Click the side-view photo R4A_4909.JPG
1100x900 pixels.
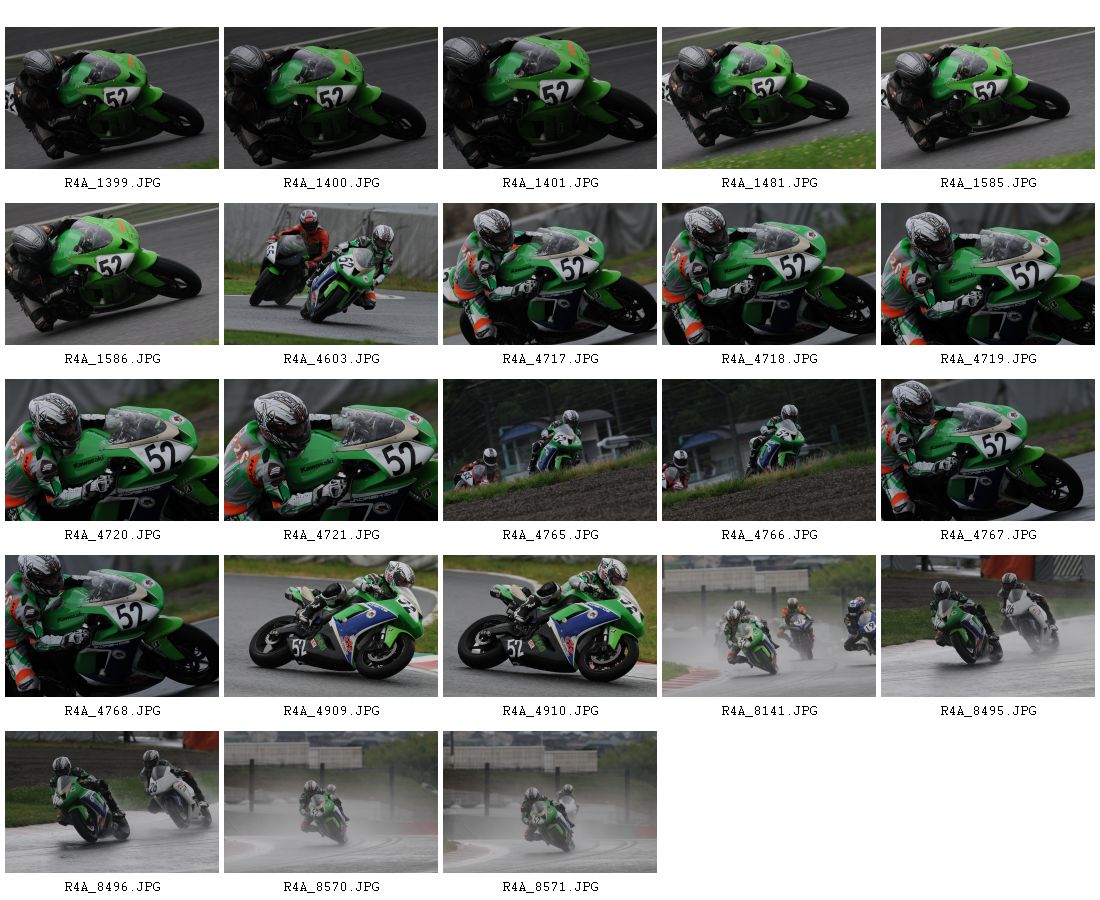(330, 626)
